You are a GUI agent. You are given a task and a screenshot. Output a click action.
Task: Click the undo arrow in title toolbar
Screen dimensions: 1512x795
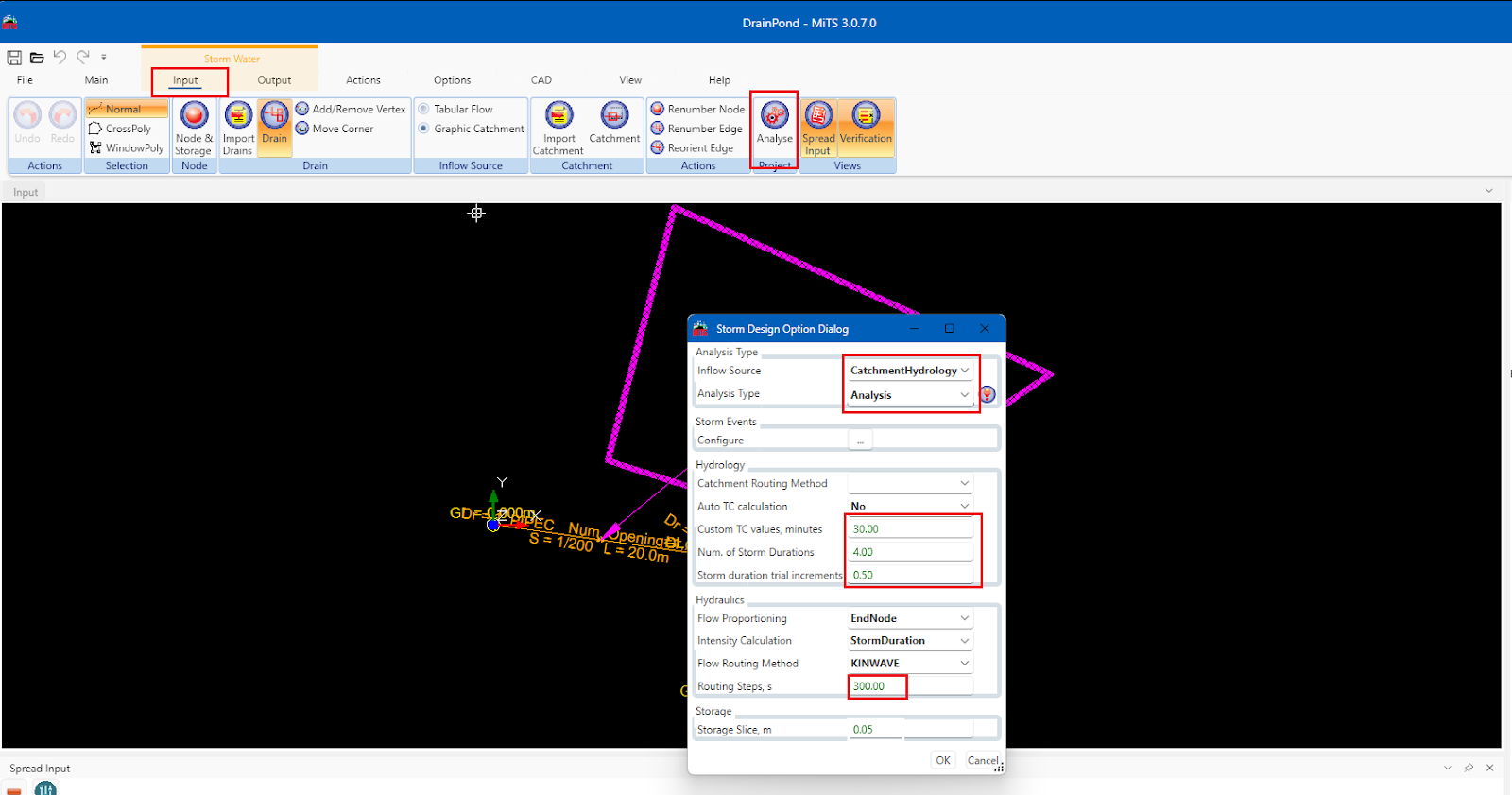tap(60, 57)
